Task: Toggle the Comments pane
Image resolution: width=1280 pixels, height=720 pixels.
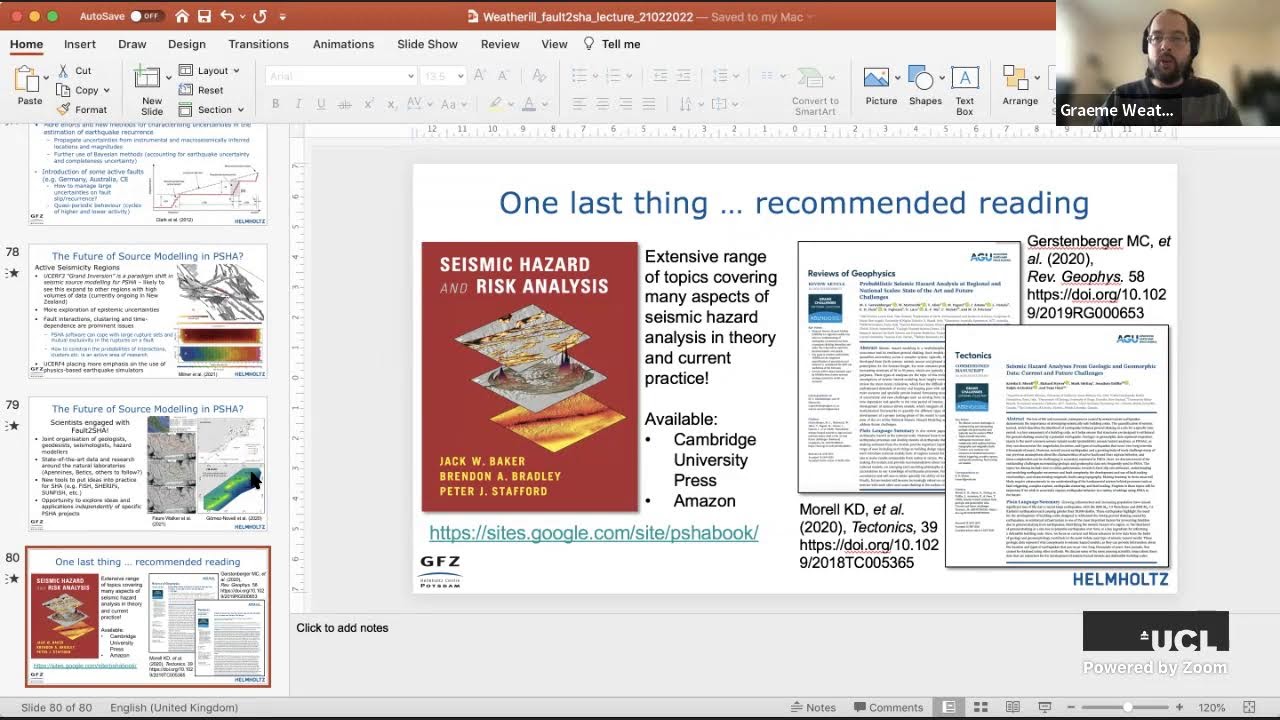Action: 887,707
